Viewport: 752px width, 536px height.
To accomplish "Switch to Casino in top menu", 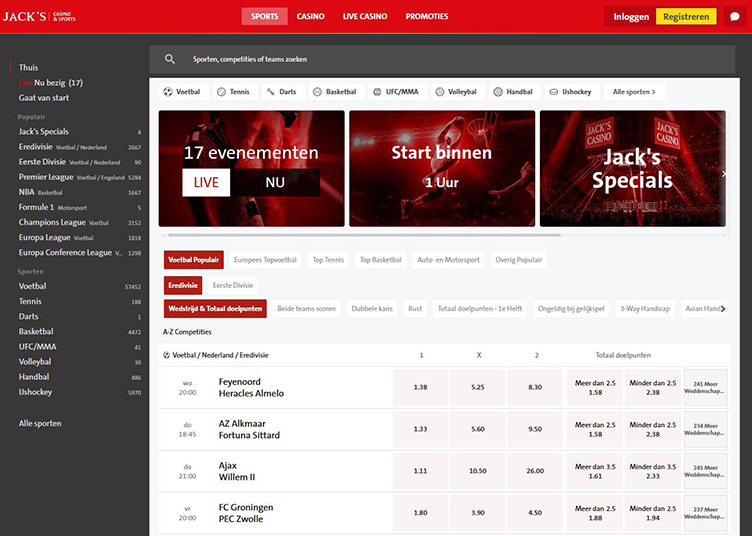I will [310, 16].
